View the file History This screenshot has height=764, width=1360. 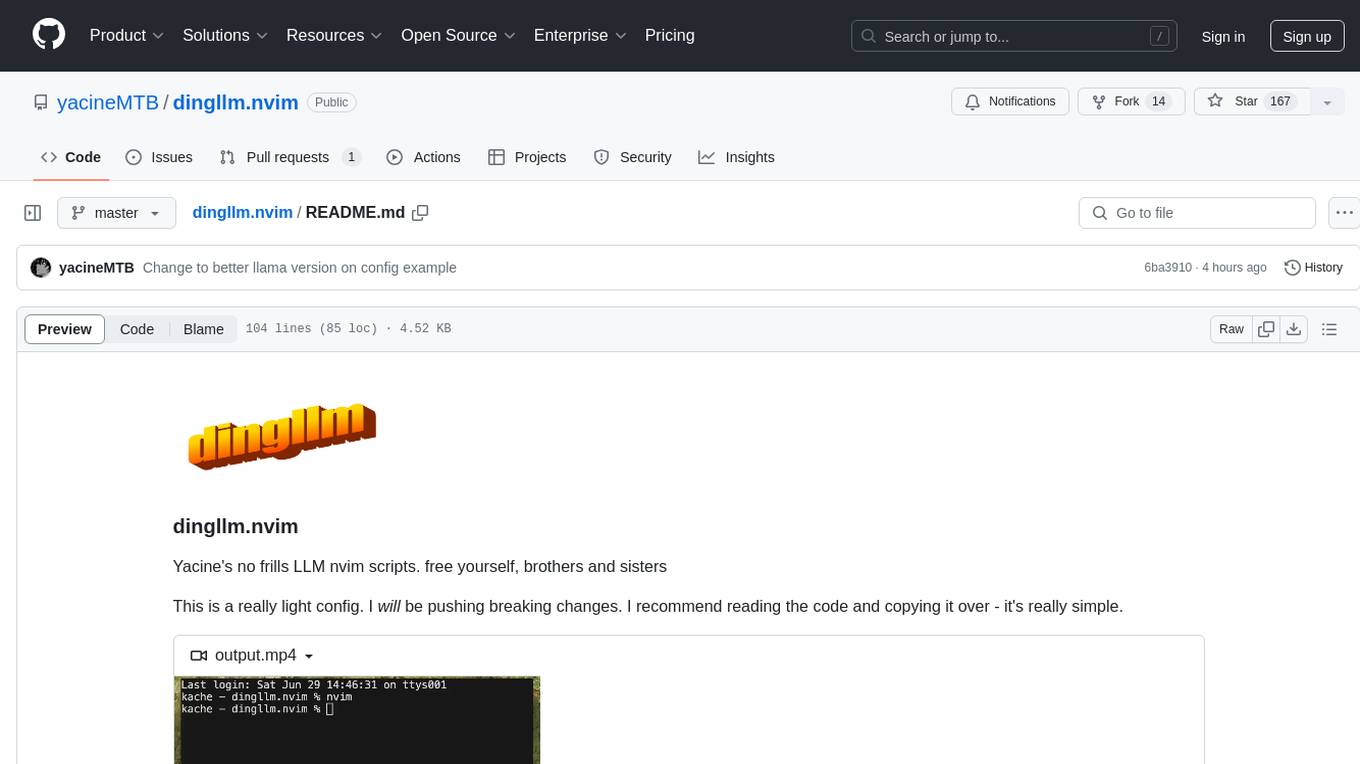tap(1313, 268)
